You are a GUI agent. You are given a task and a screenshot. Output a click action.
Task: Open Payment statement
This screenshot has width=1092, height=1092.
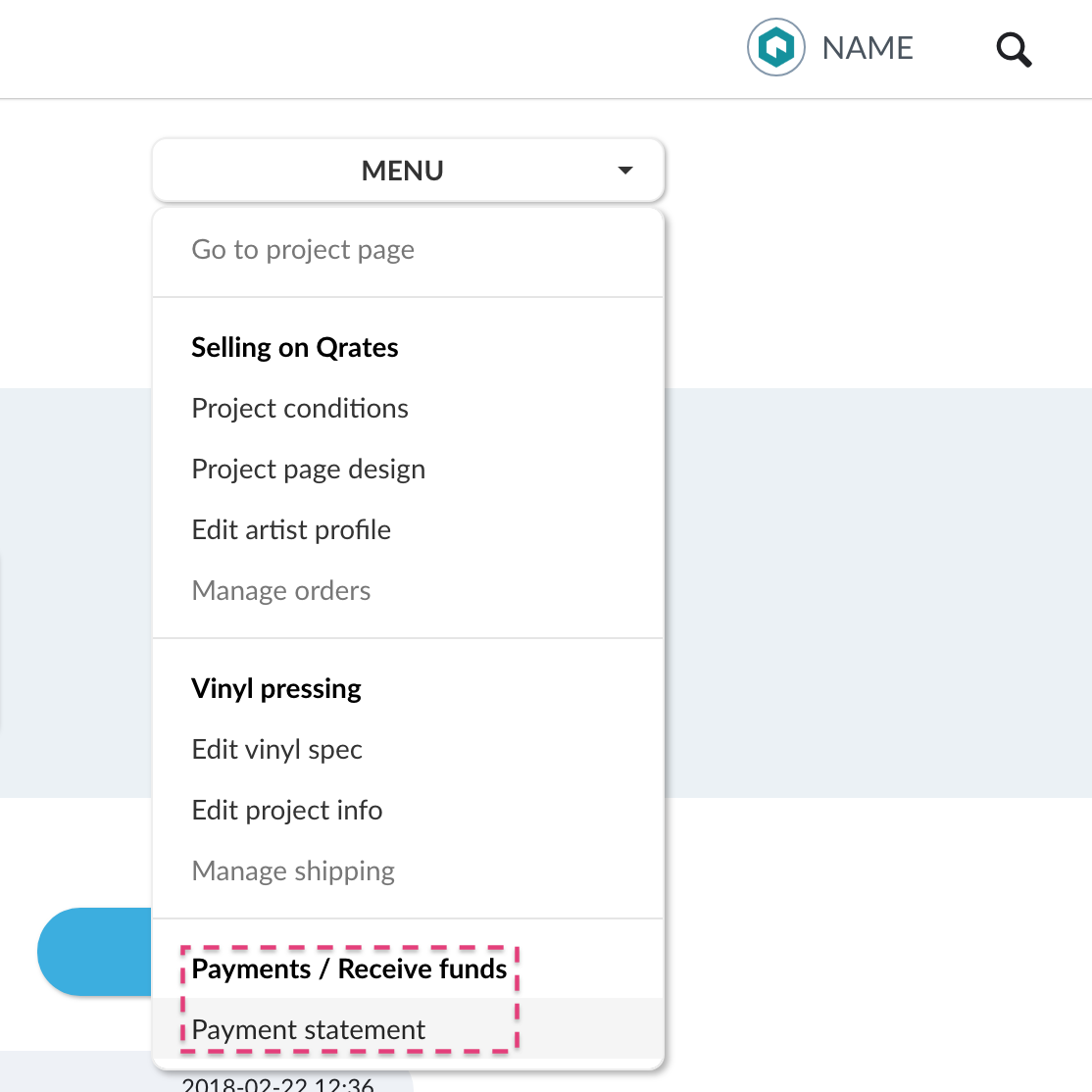pos(309,1029)
